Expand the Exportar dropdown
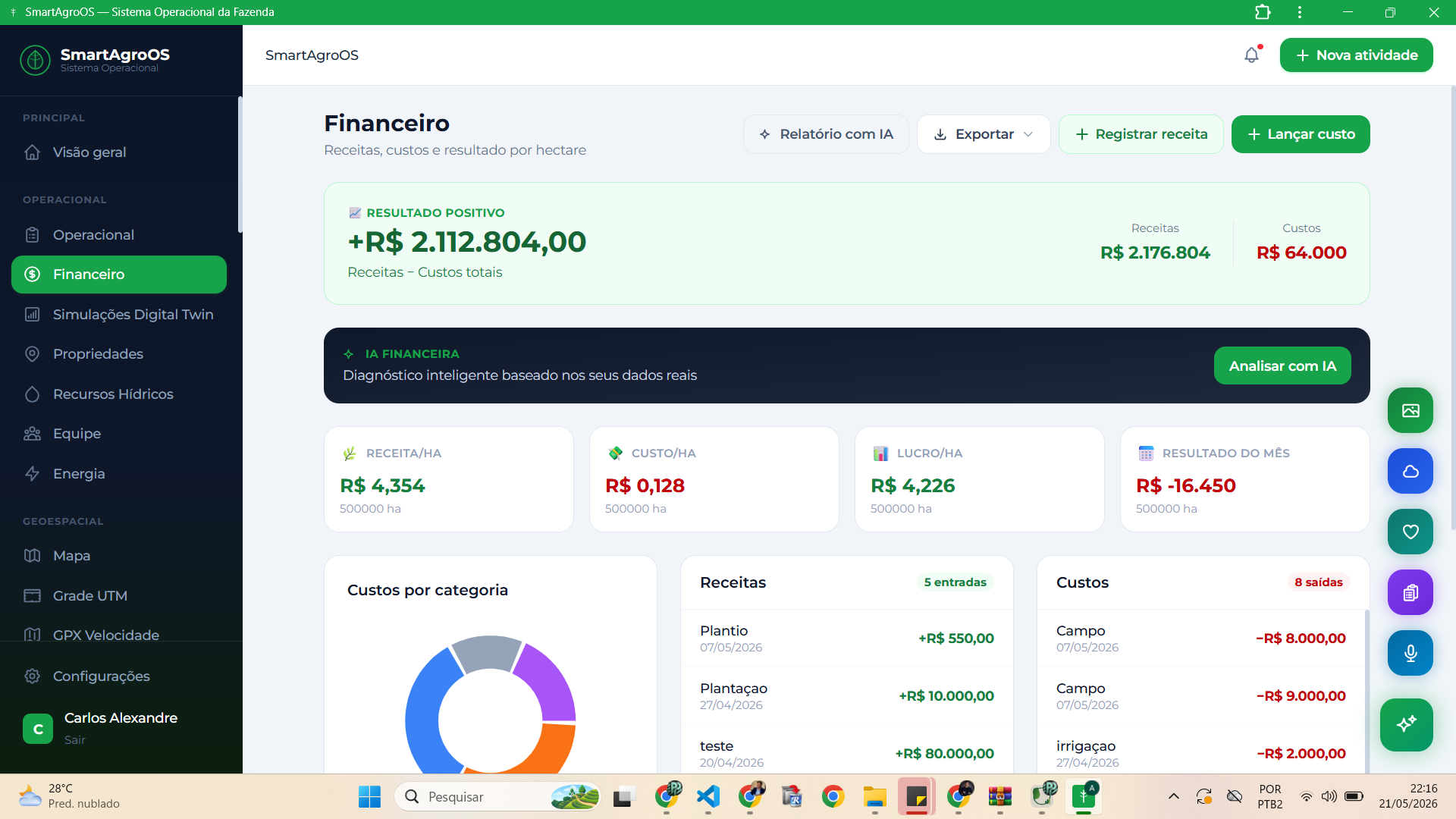The image size is (1456, 819). pyautogui.click(x=984, y=134)
